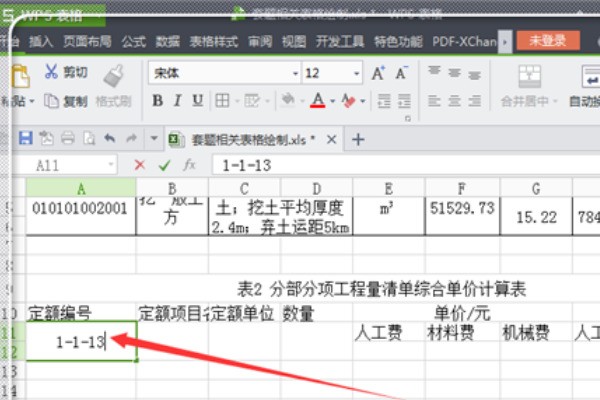Align text to bottom
This screenshot has width=600, height=400.
474,74
